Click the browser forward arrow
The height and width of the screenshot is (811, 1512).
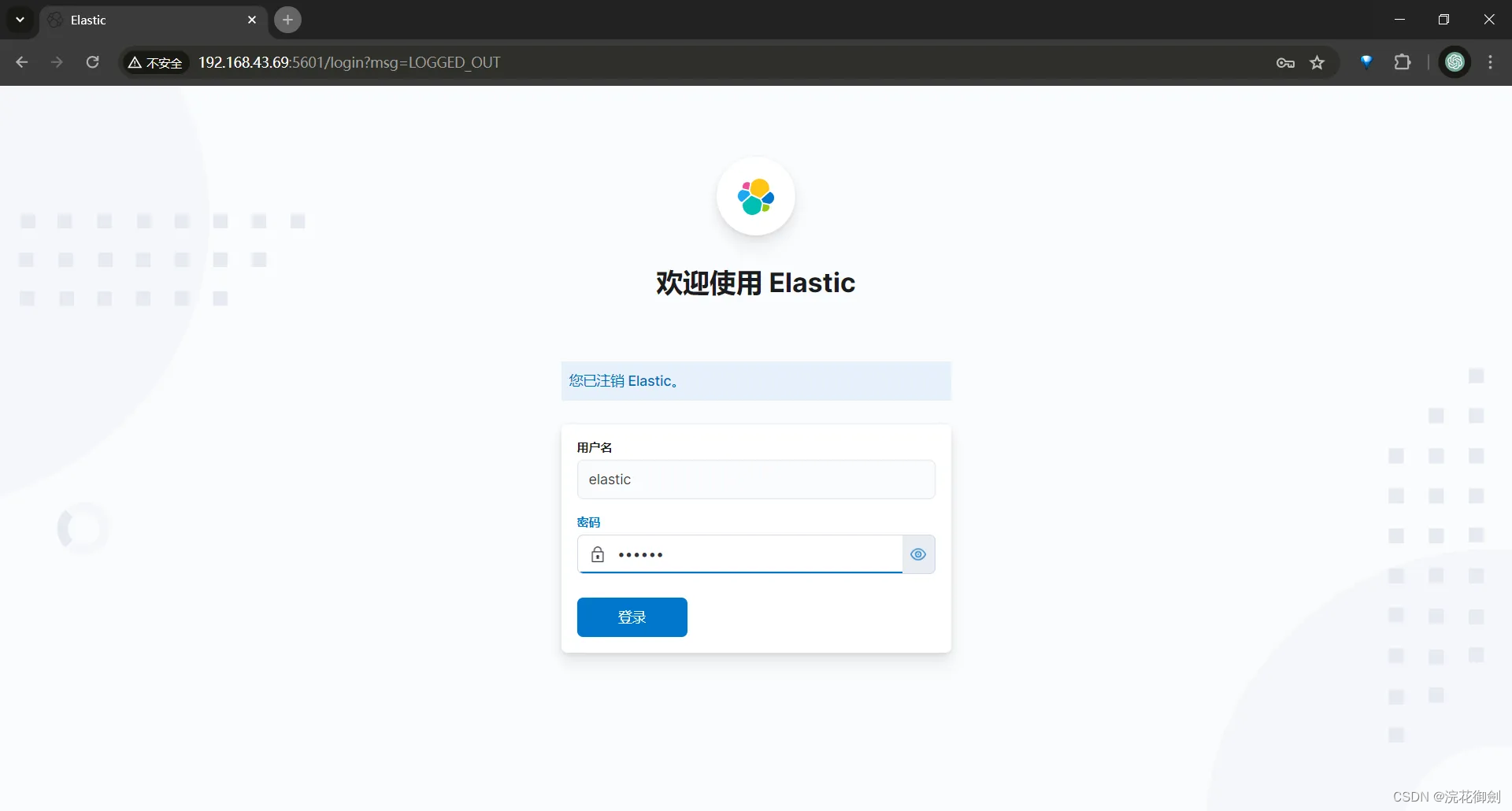(x=57, y=62)
